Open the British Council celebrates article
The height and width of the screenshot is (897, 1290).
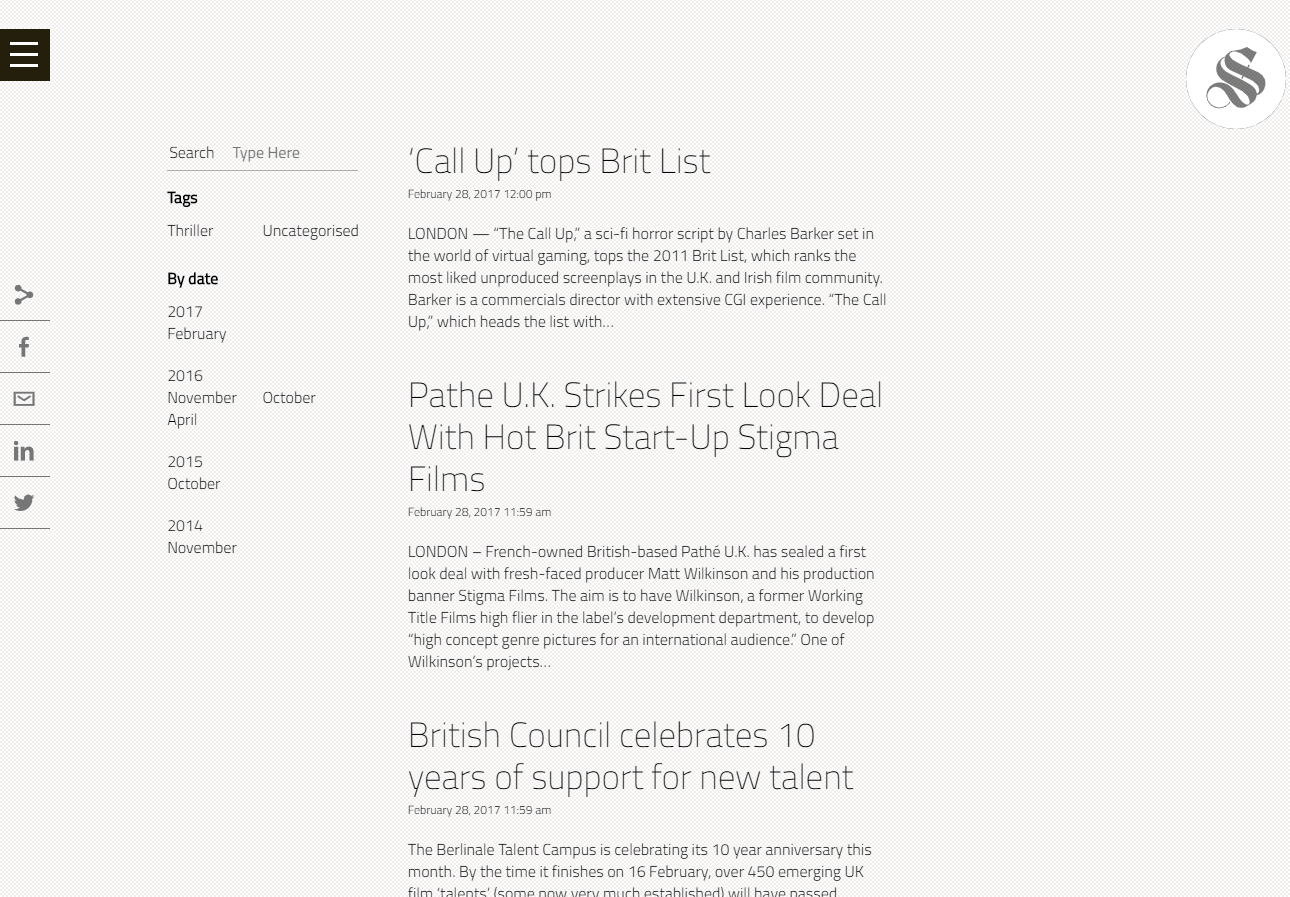[x=630, y=756]
